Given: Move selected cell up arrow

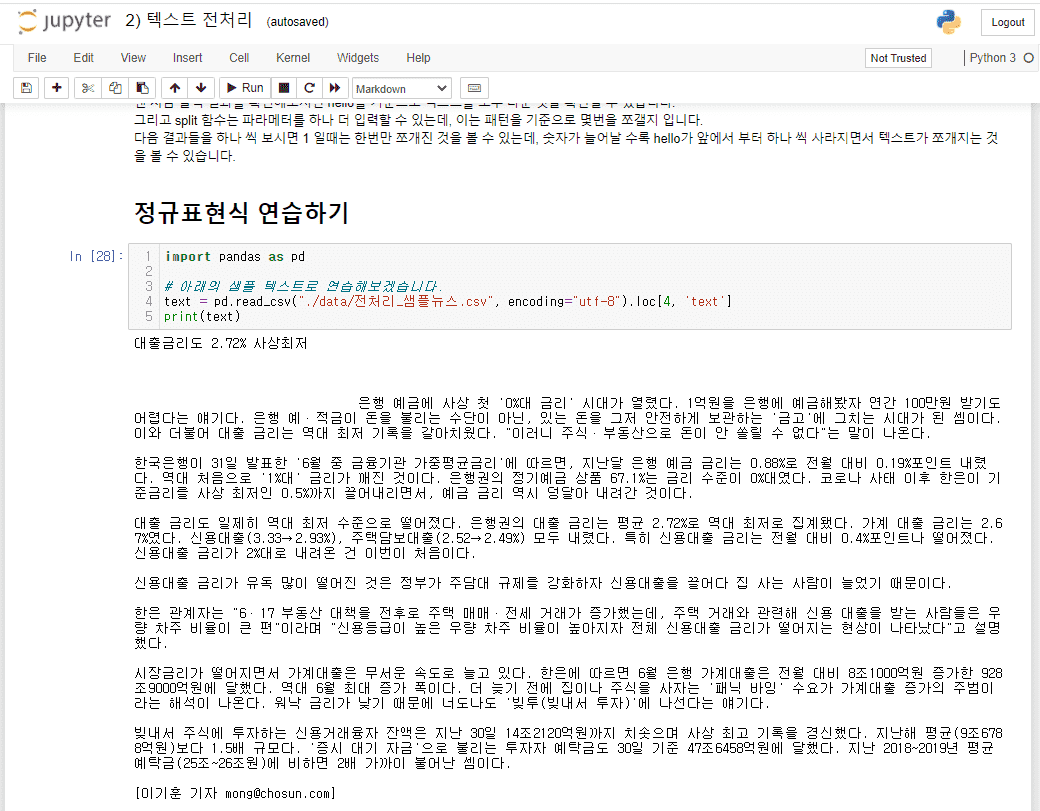Looking at the screenshot, I should pyautogui.click(x=174, y=88).
